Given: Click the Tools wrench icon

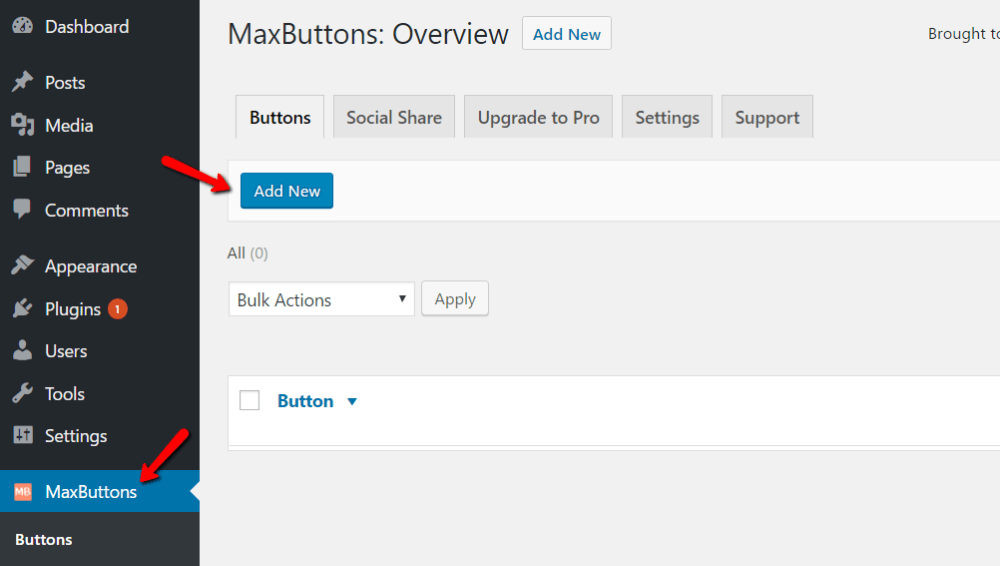Looking at the screenshot, I should coord(22,394).
